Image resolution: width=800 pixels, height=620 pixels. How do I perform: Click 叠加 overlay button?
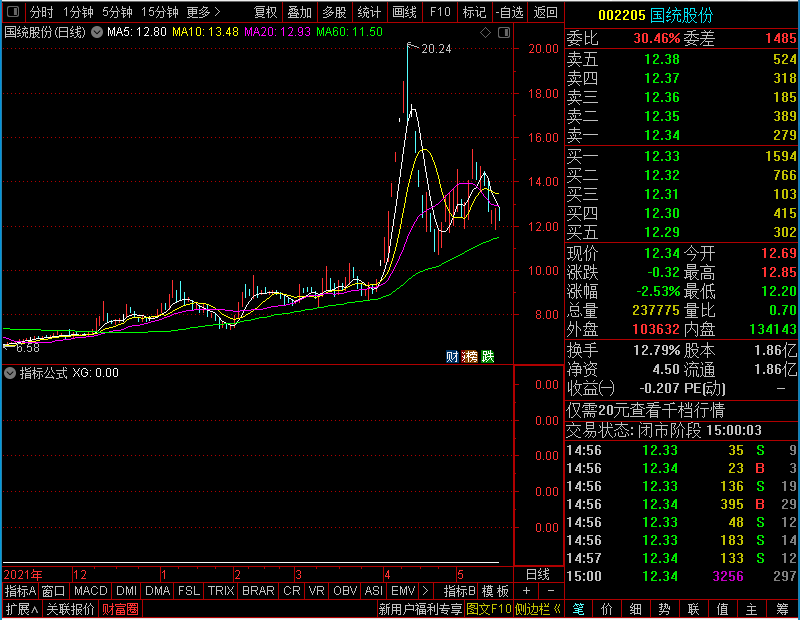click(x=299, y=12)
